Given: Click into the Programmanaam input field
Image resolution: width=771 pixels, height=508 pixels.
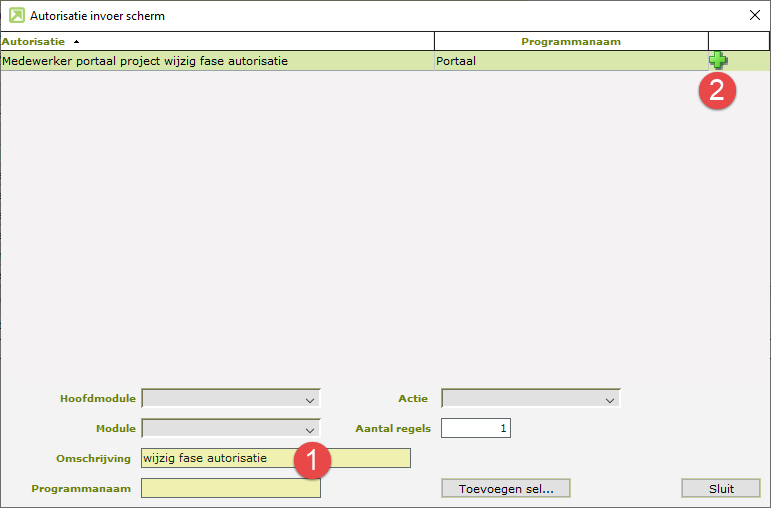Looking at the screenshot, I should click(231, 488).
